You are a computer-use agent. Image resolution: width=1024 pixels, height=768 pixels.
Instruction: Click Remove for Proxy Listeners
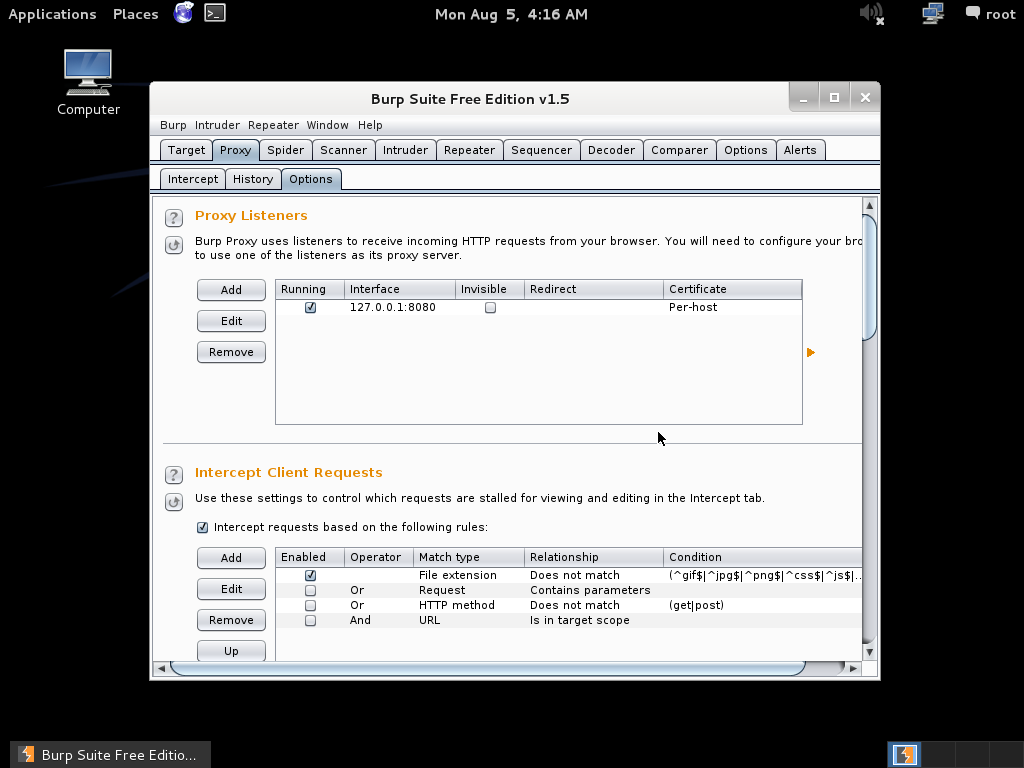[231, 352]
